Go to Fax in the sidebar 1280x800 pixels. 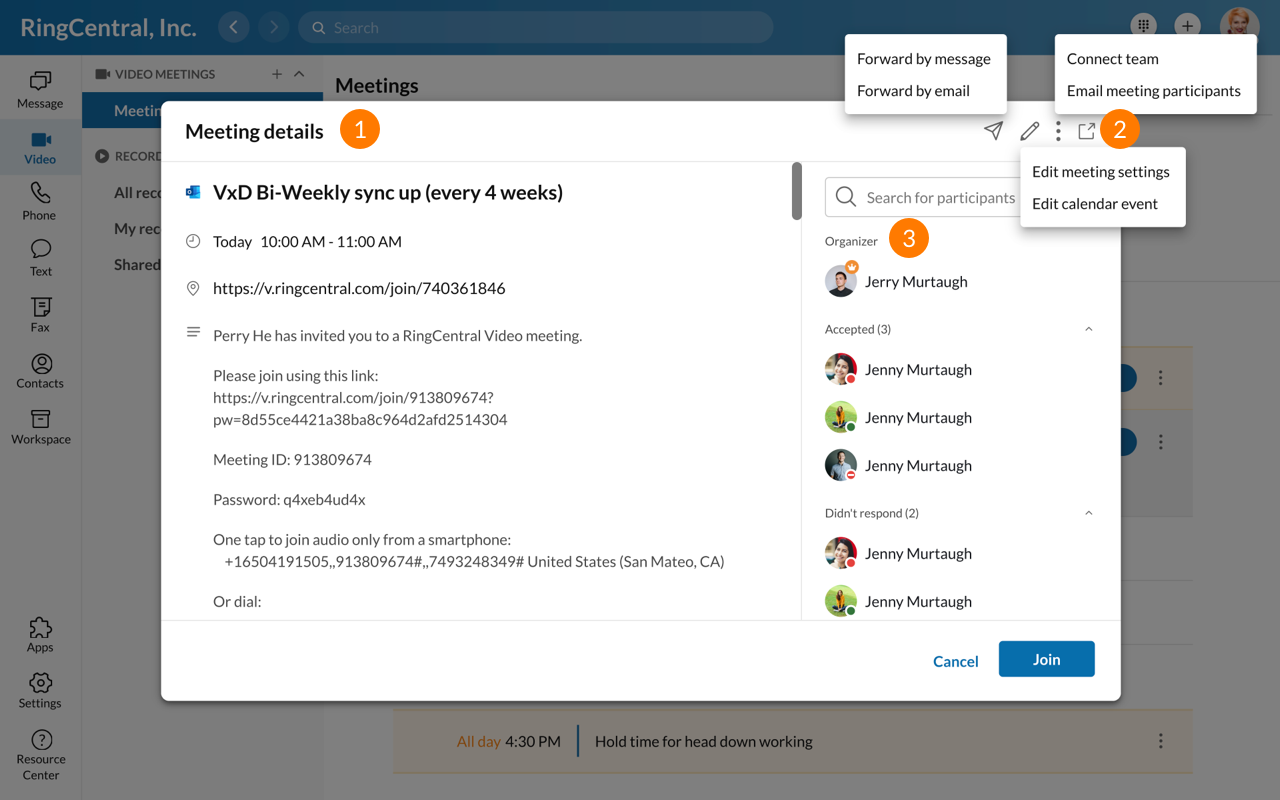(40, 313)
